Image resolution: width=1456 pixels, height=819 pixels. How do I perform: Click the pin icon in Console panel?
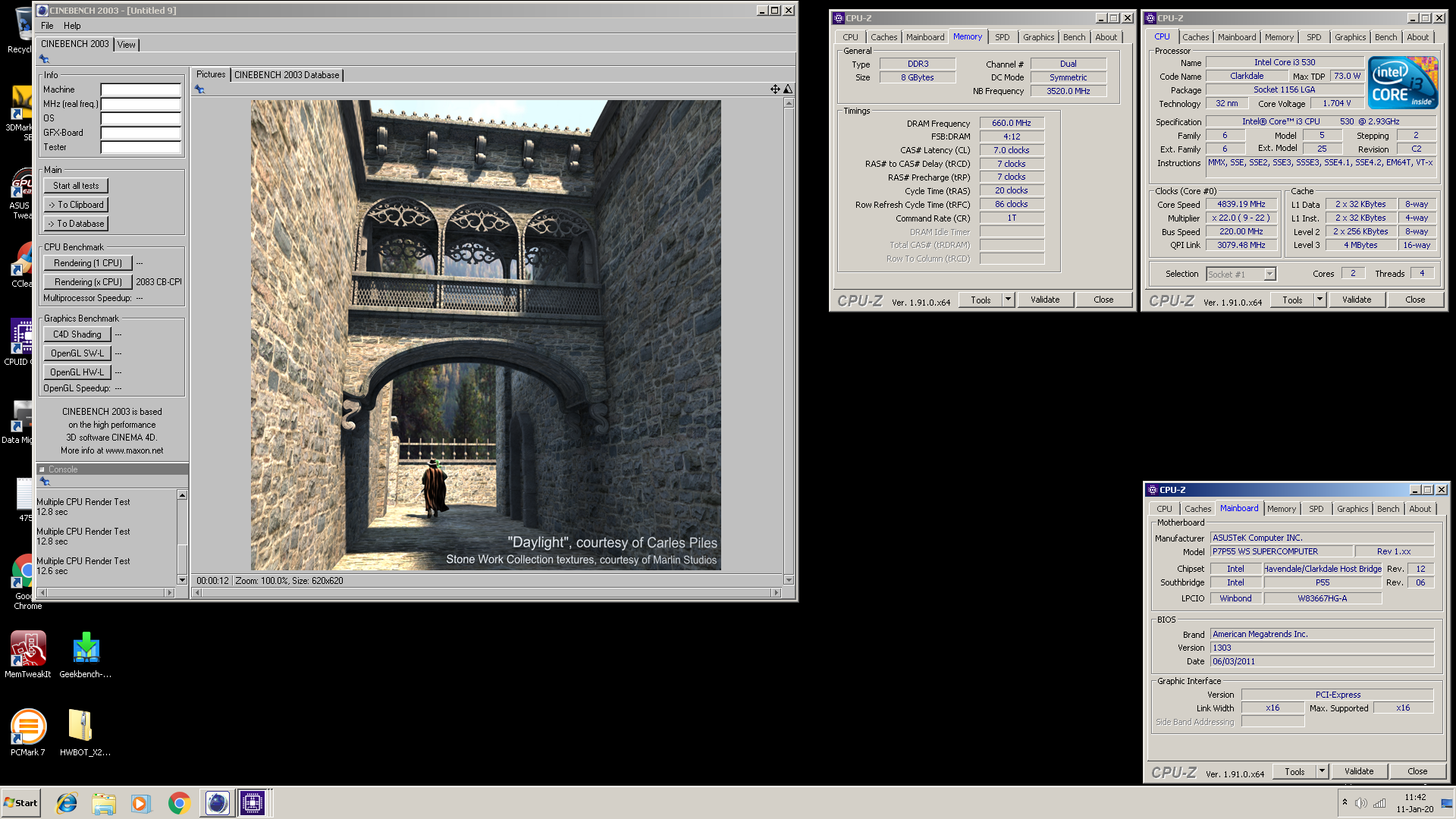pyautogui.click(x=45, y=482)
